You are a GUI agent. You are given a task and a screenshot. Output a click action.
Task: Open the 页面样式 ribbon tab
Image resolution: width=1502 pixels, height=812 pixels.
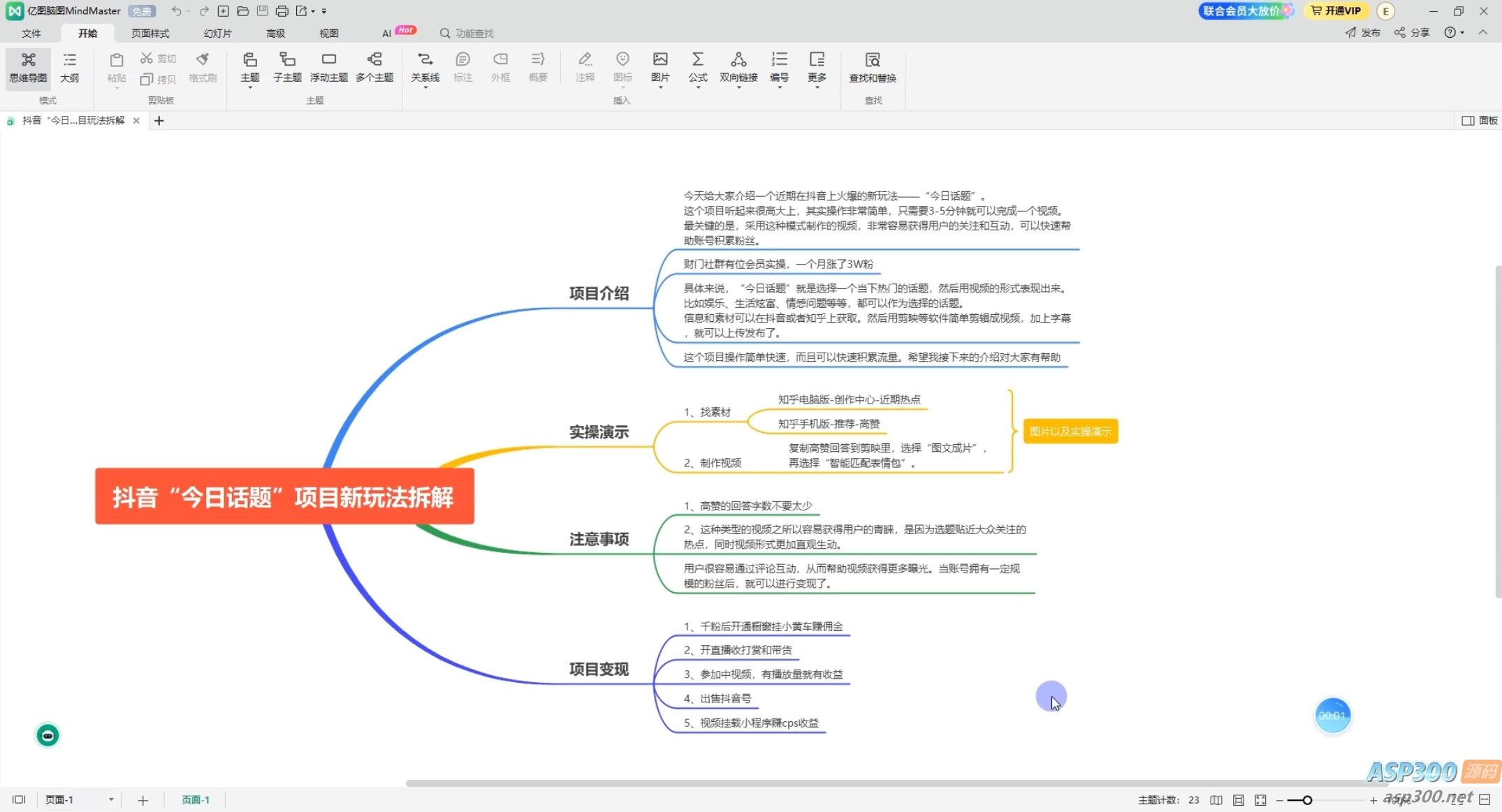click(150, 34)
